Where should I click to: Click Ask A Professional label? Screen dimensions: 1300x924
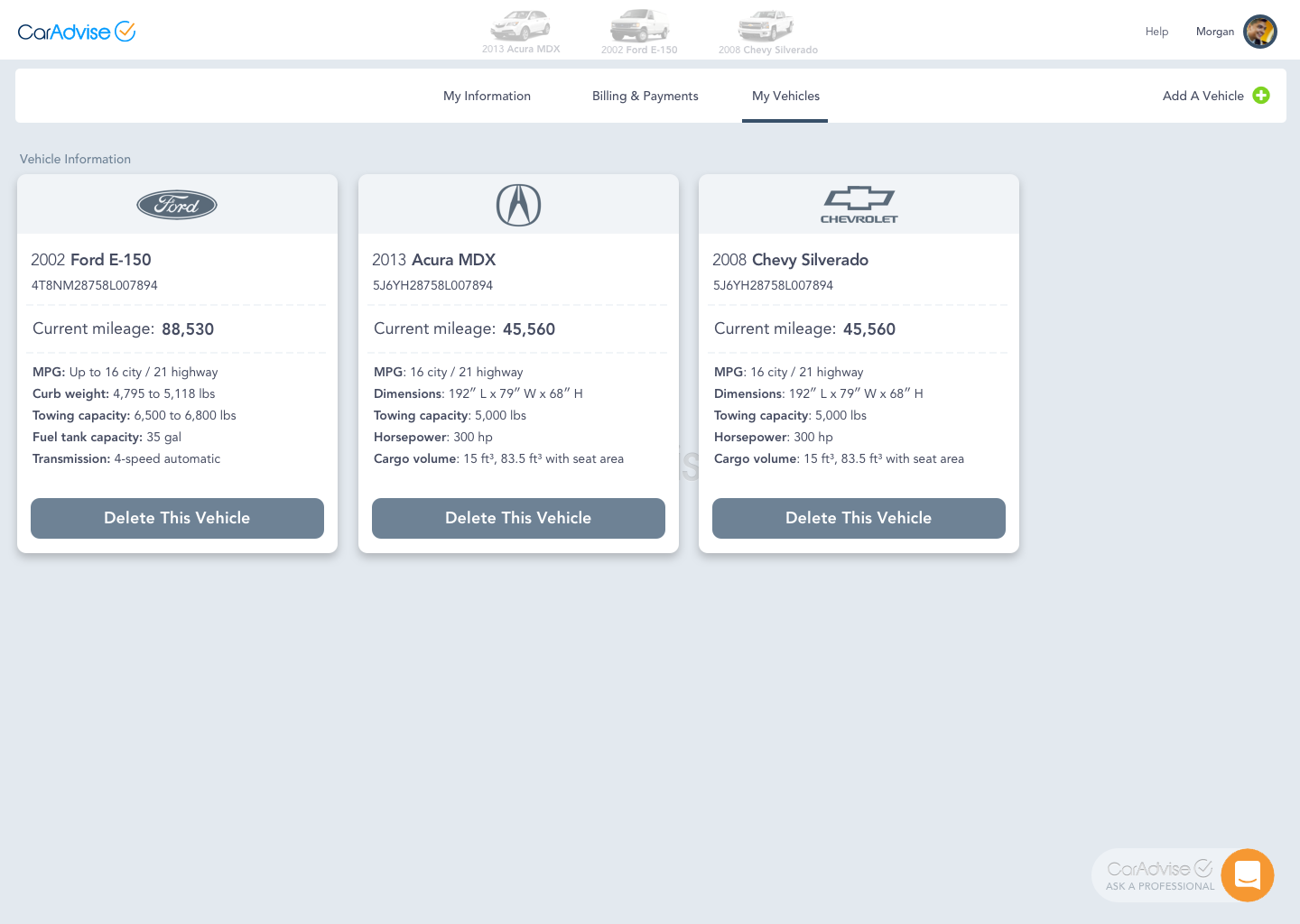[x=1160, y=886]
